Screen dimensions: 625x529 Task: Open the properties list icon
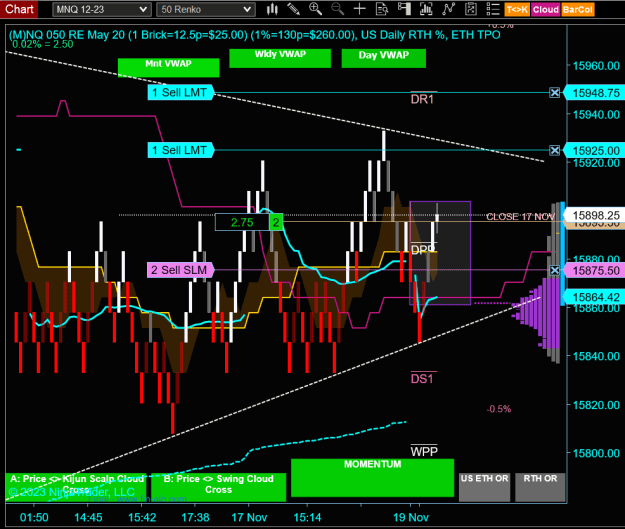[x=493, y=9]
